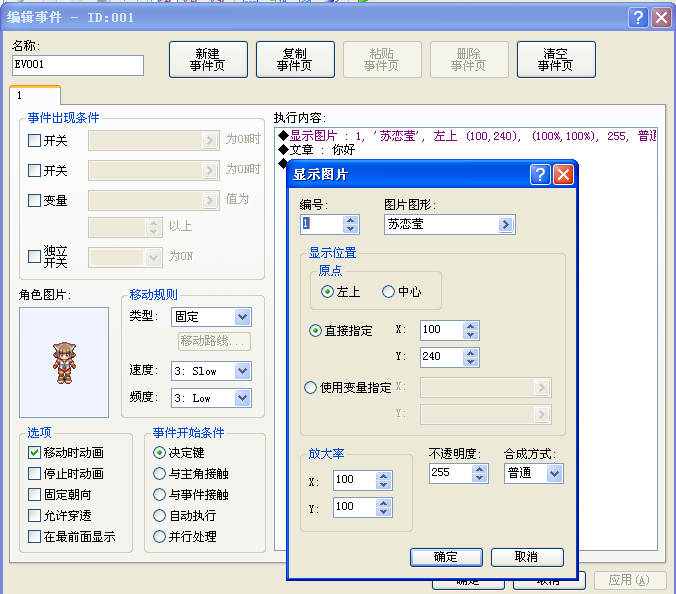Enable the 变量 condition checkbox
The image size is (676, 594).
(34, 200)
